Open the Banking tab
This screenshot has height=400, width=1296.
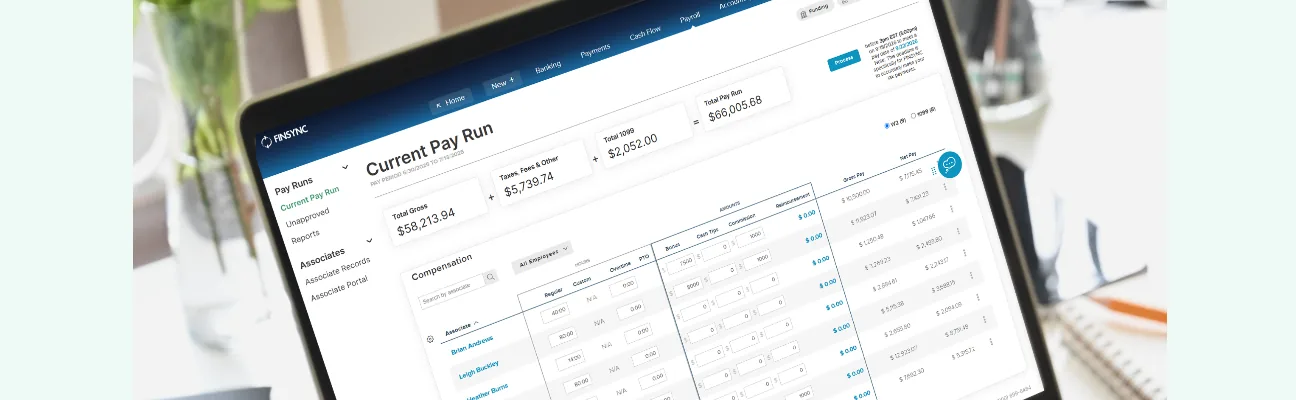[548, 67]
